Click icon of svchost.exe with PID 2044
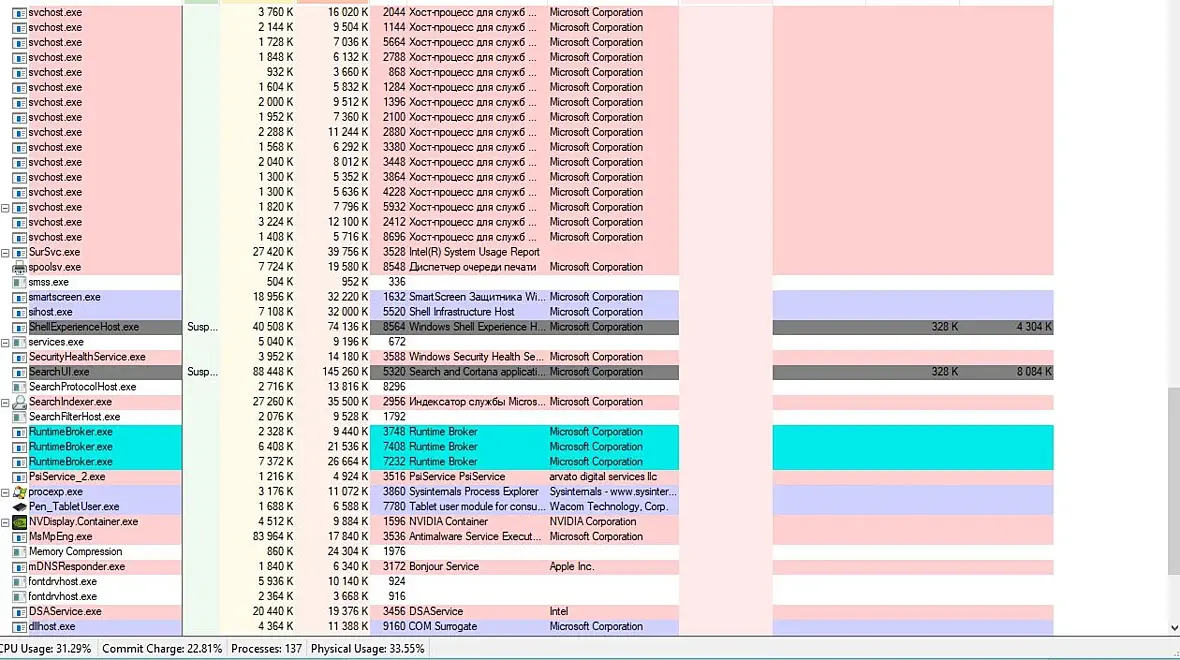This screenshot has width=1180, height=660. [20, 13]
